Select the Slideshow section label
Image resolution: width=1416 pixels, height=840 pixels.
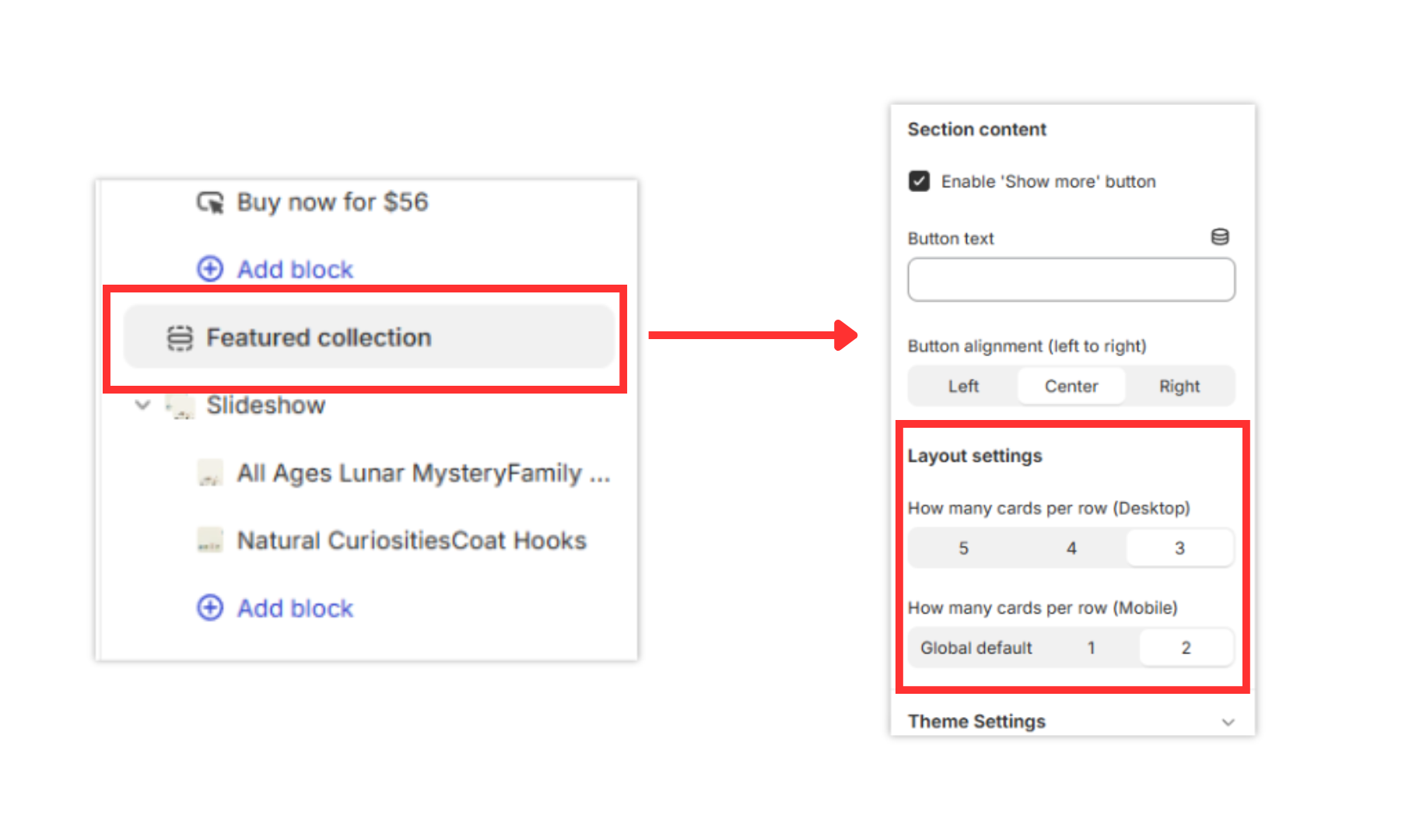click(265, 405)
